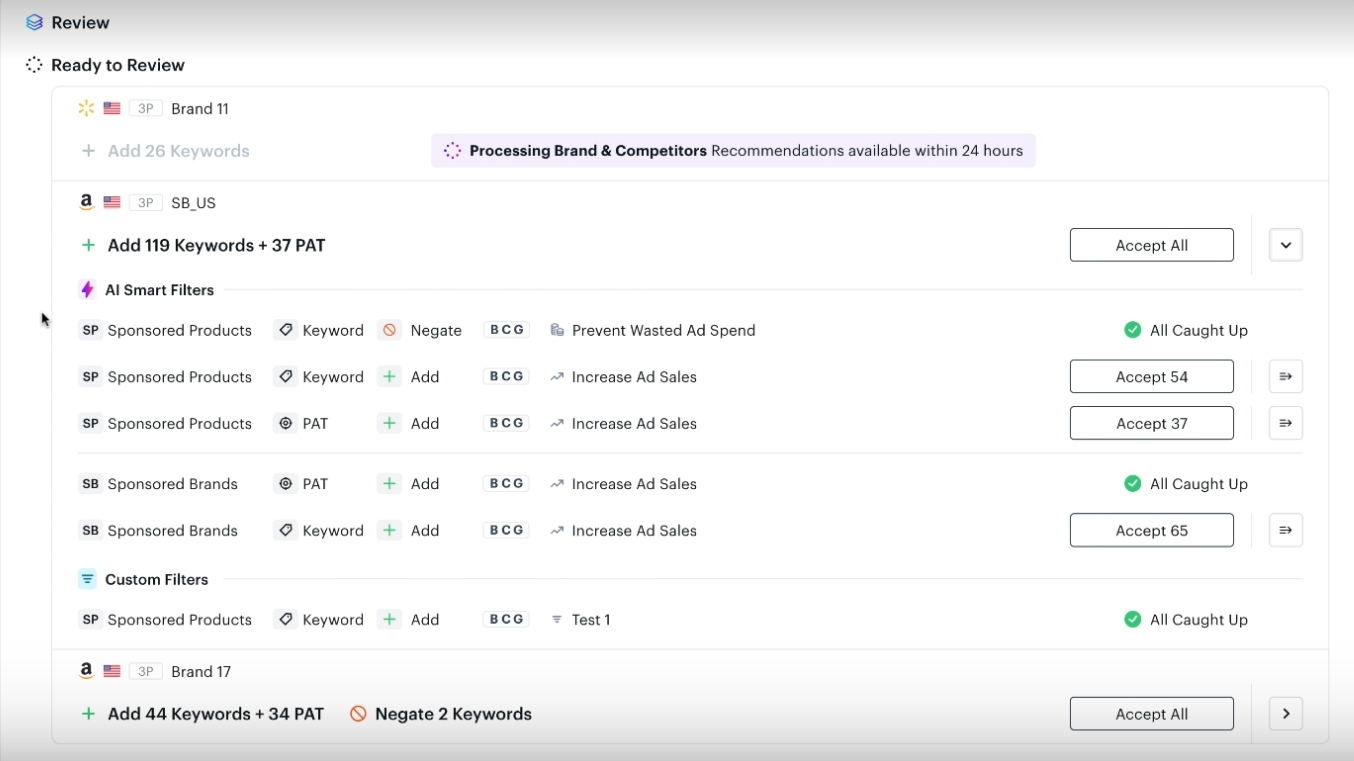Click the AI Smart Filters heading
The image size is (1354, 761).
(x=160, y=290)
